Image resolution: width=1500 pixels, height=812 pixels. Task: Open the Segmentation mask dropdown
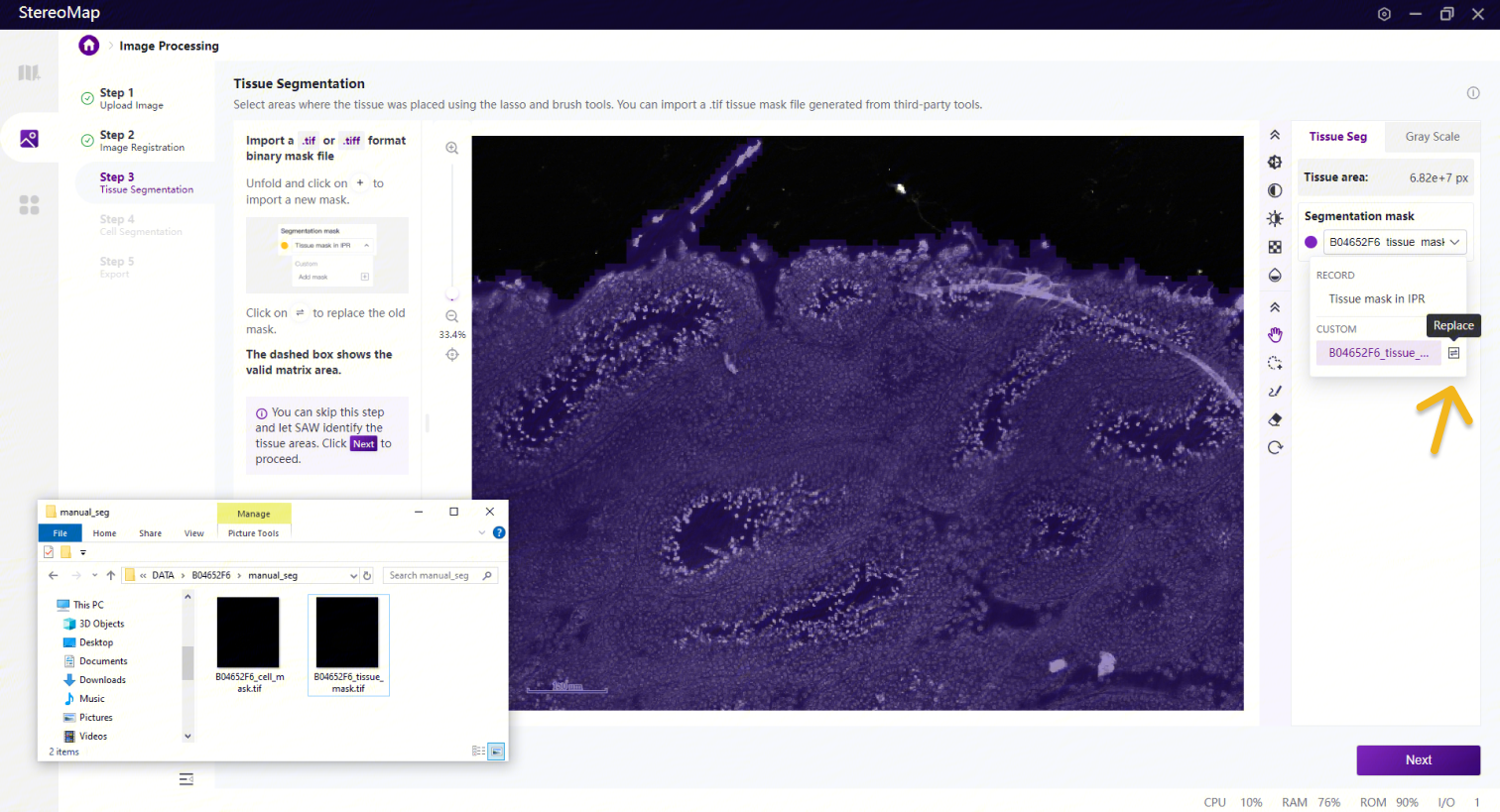(x=1394, y=242)
